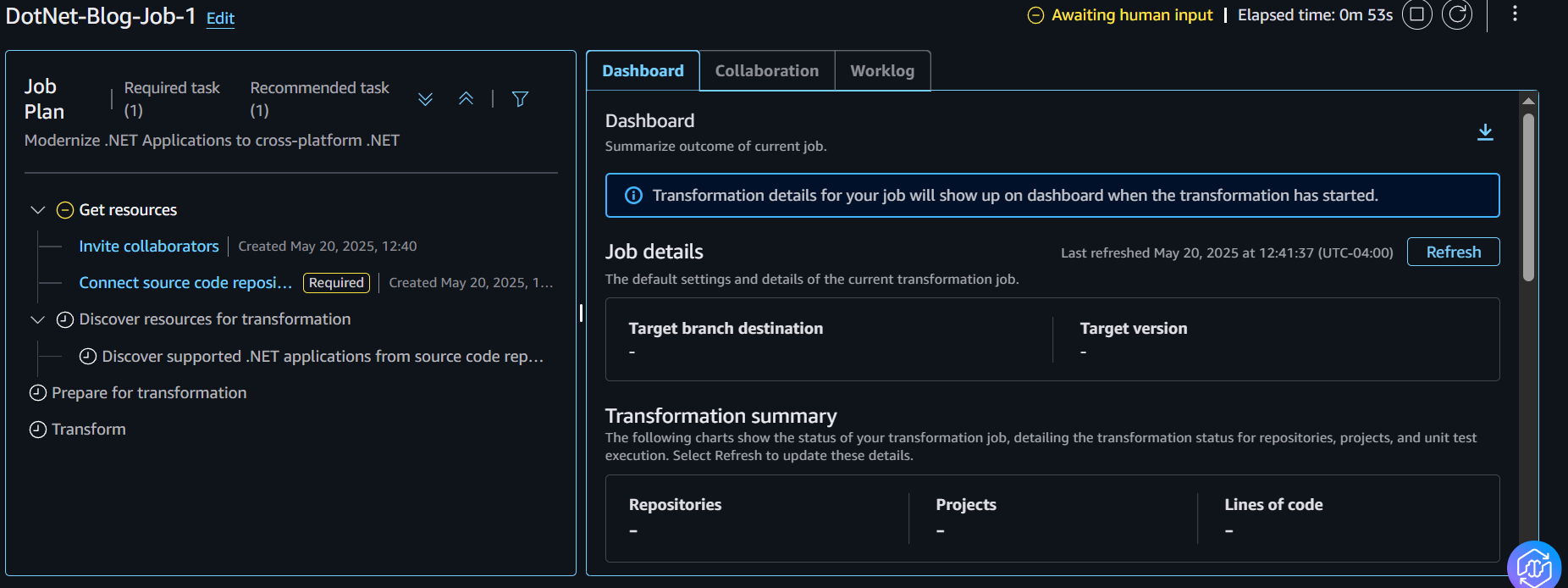The height and width of the screenshot is (588, 1568).
Task: Click the Awaiting human input status text
Action: (1132, 15)
